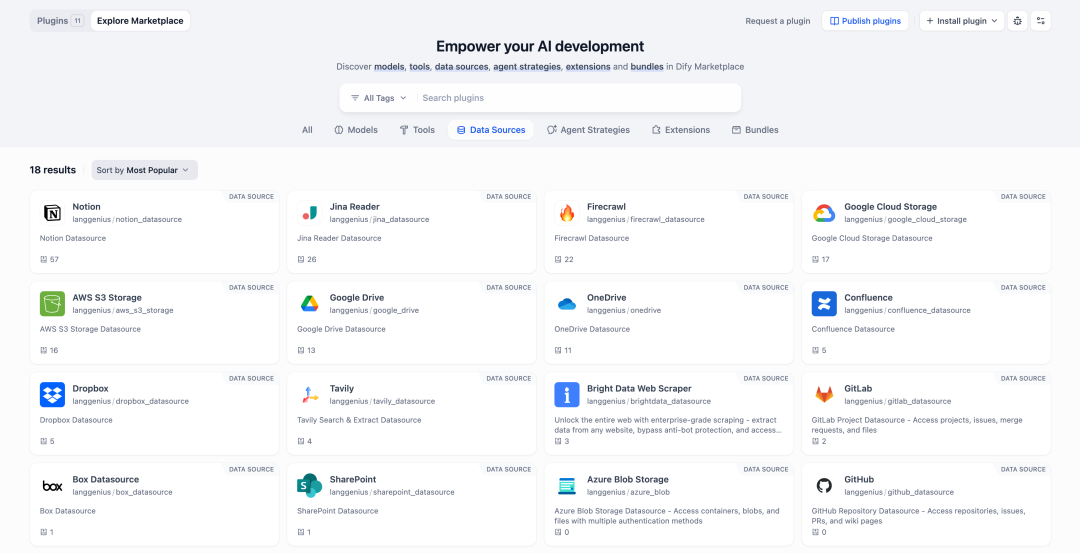Click the filter icon beside All Tags

click(x=355, y=98)
